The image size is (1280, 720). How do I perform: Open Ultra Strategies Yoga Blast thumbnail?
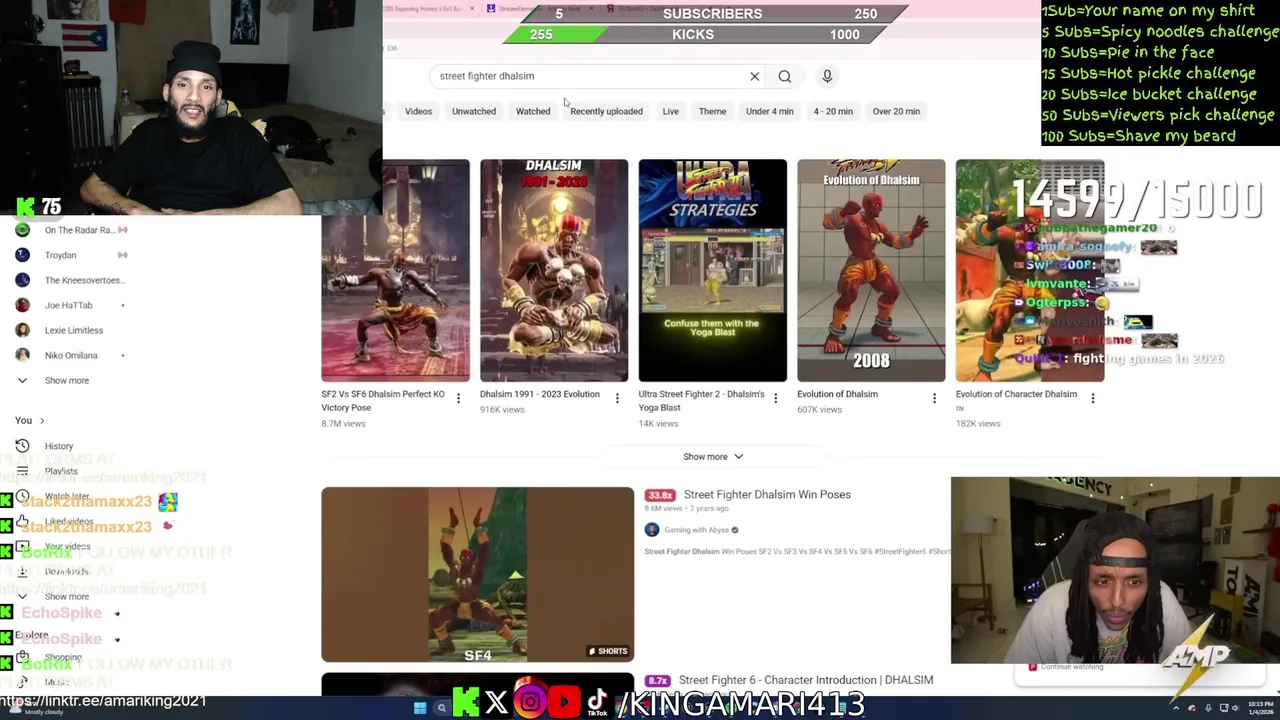713,270
